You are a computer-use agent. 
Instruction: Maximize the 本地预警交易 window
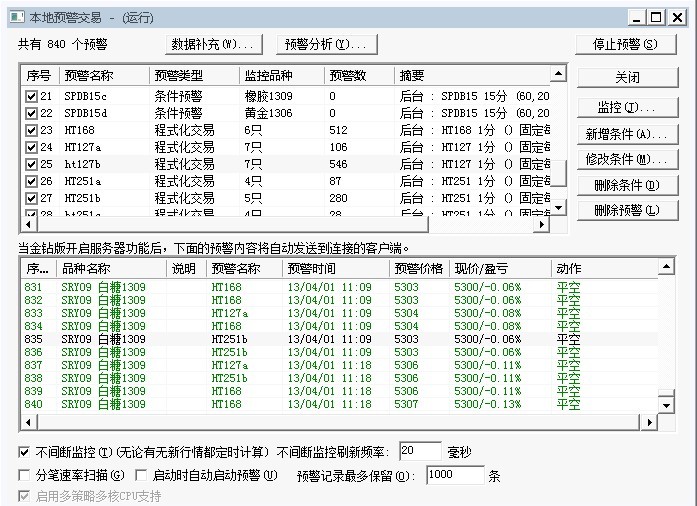[655, 17]
